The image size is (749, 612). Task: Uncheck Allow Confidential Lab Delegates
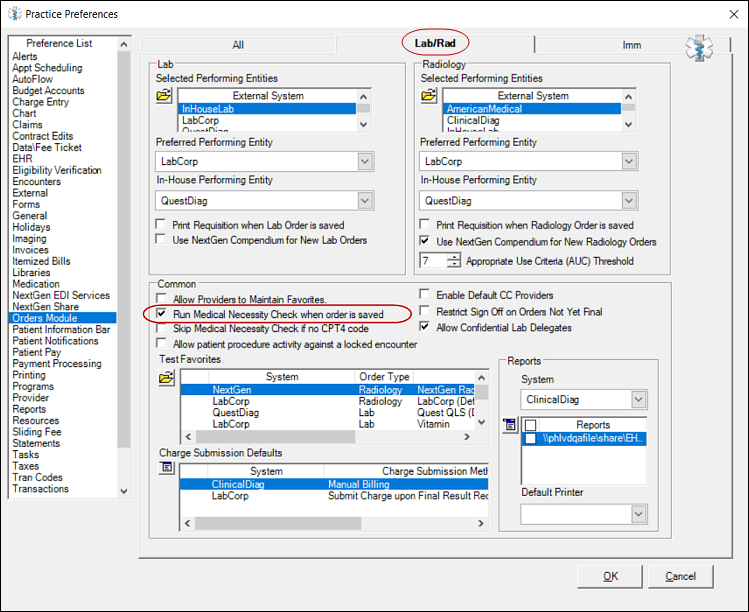(x=424, y=326)
